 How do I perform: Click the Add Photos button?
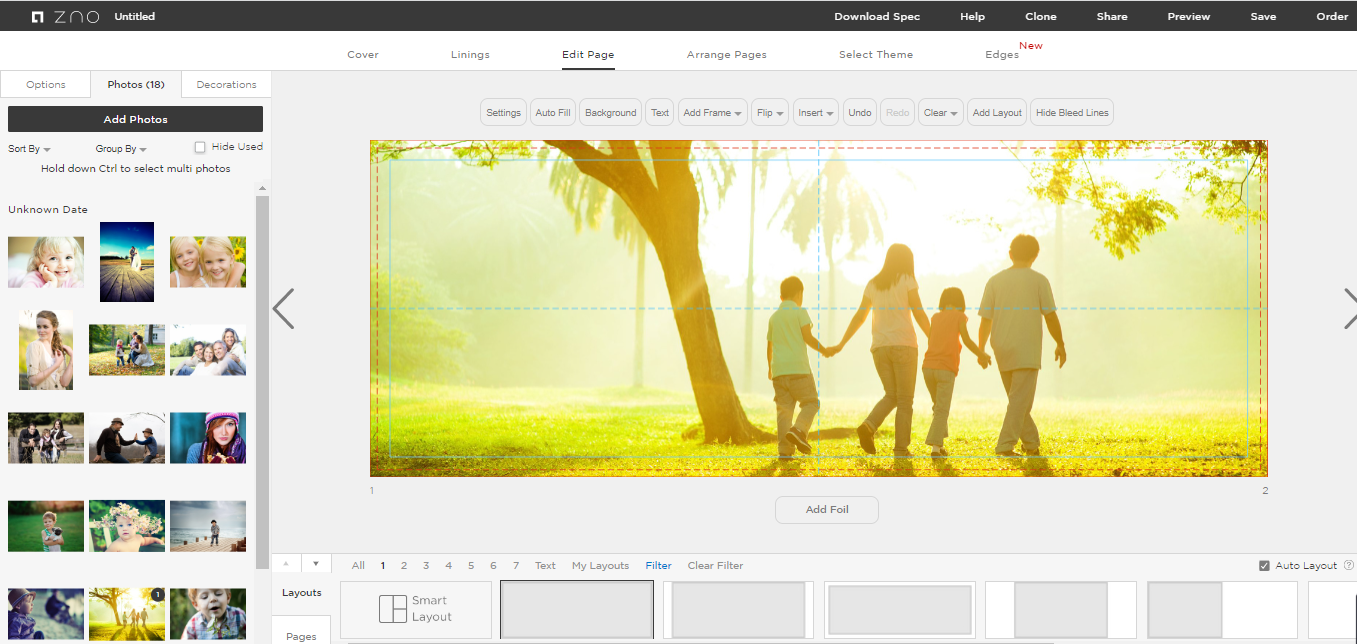136,119
